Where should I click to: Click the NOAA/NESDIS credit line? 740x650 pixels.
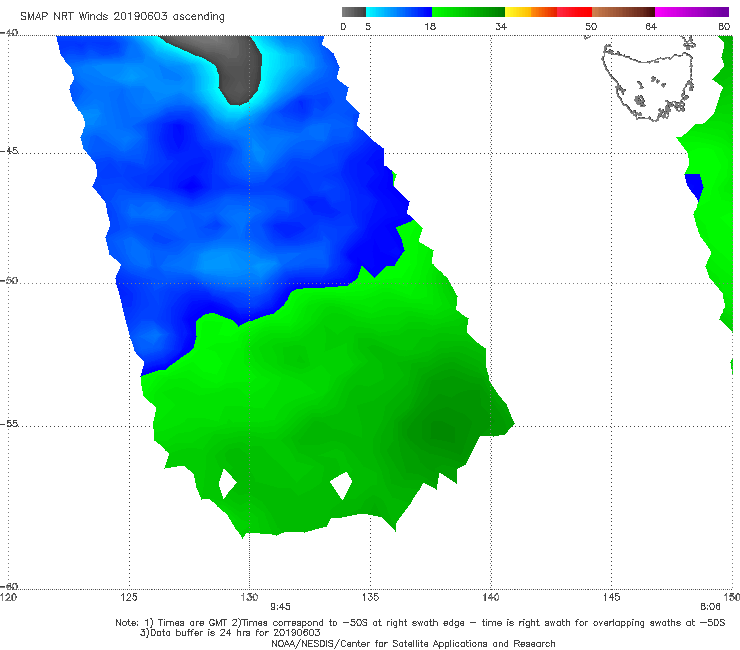(413, 643)
